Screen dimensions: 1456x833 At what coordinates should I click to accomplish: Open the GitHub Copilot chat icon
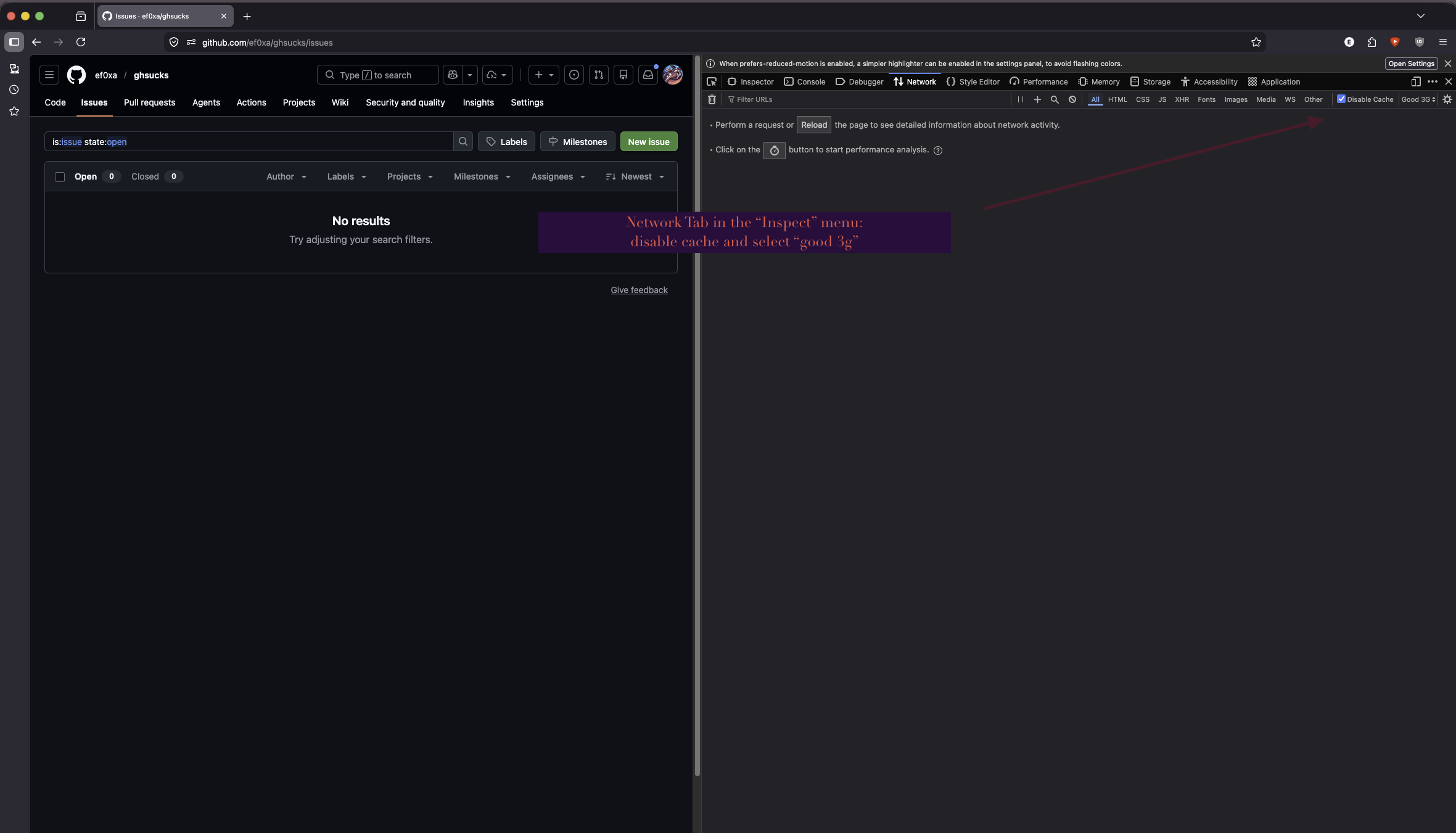click(x=453, y=75)
